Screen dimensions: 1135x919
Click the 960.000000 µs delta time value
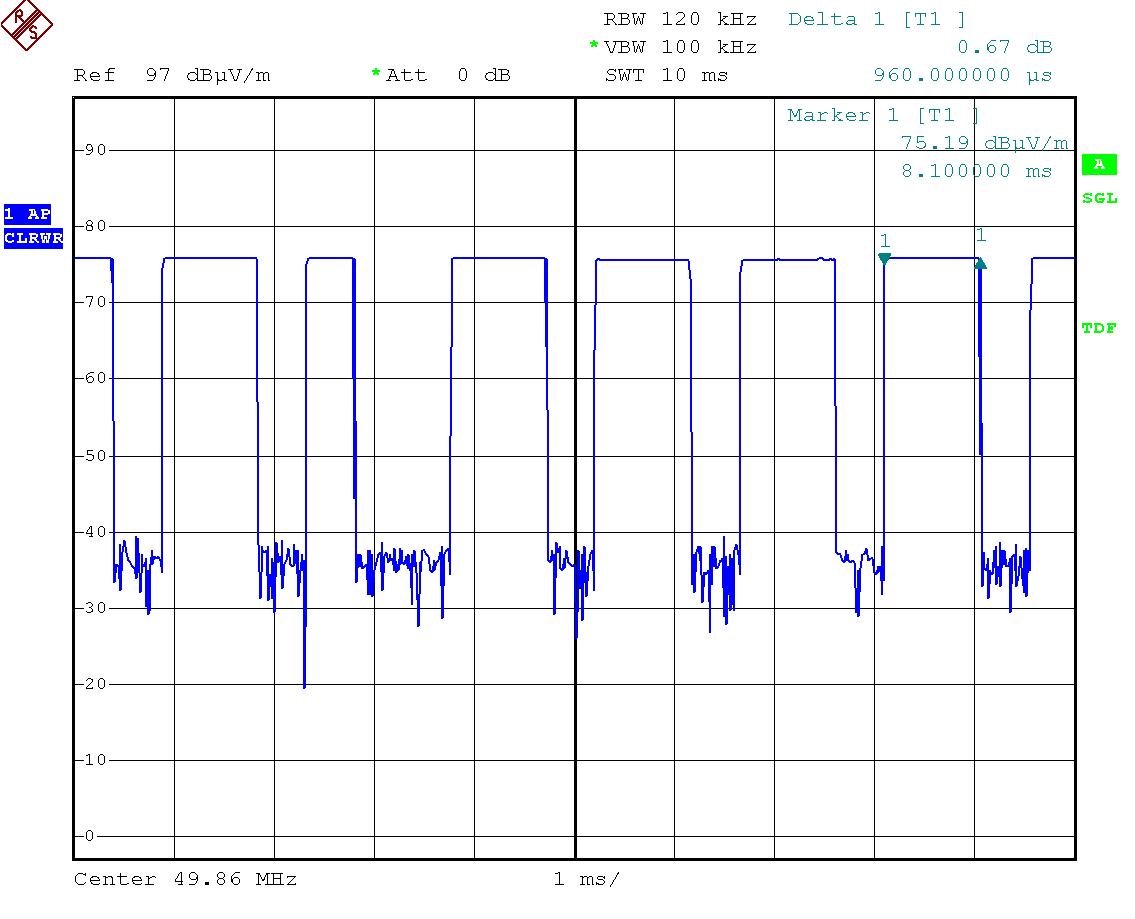[963, 75]
